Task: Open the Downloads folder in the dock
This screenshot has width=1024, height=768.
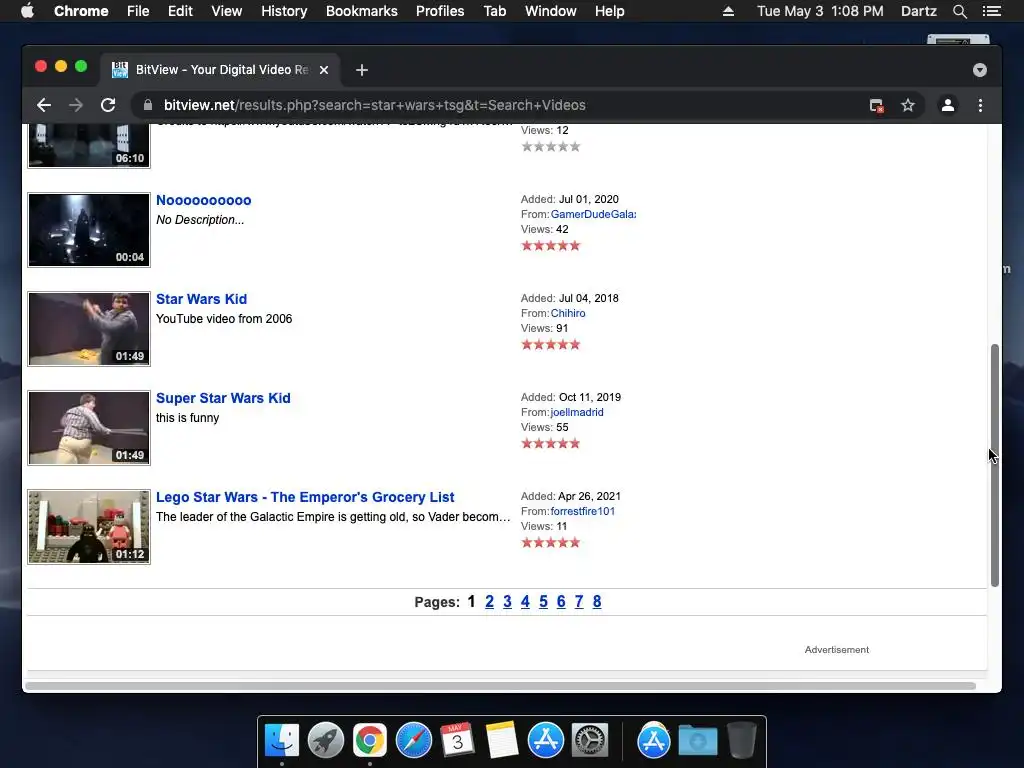Action: click(697, 741)
